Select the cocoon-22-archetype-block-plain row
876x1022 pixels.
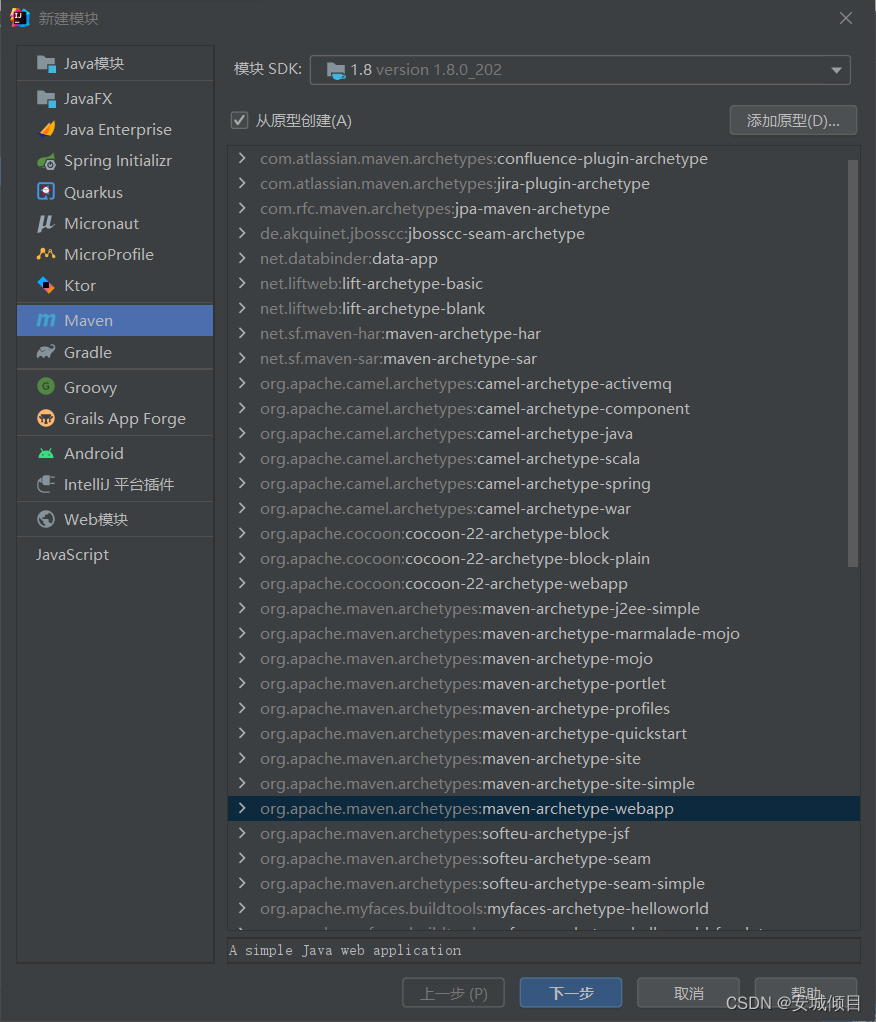(544, 559)
